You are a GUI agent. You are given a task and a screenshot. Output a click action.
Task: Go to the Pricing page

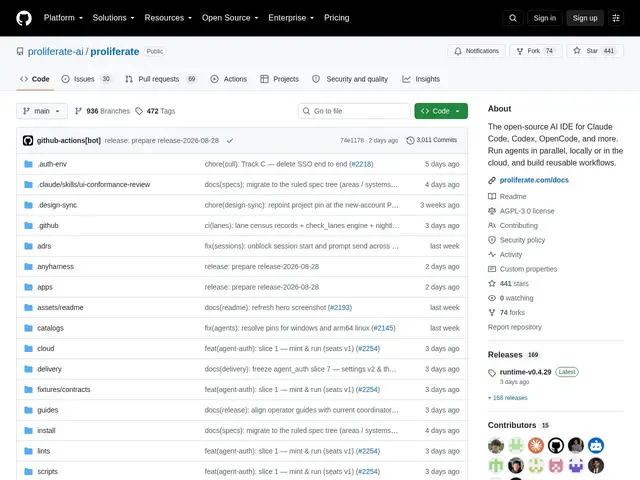click(336, 18)
